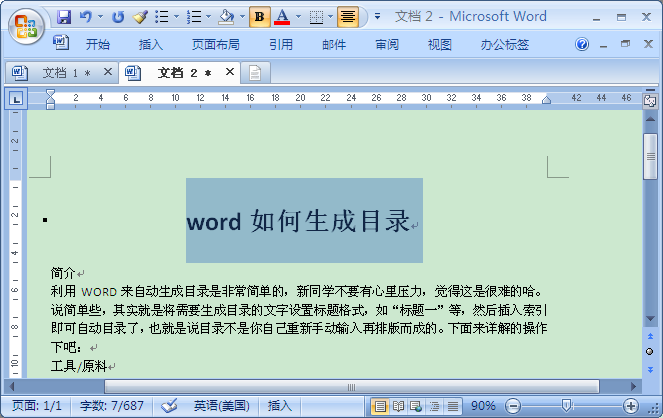Open borders dropdown arrow
Image resolution: width=663 pixels, height=418 pixels.
click(331, 17)
